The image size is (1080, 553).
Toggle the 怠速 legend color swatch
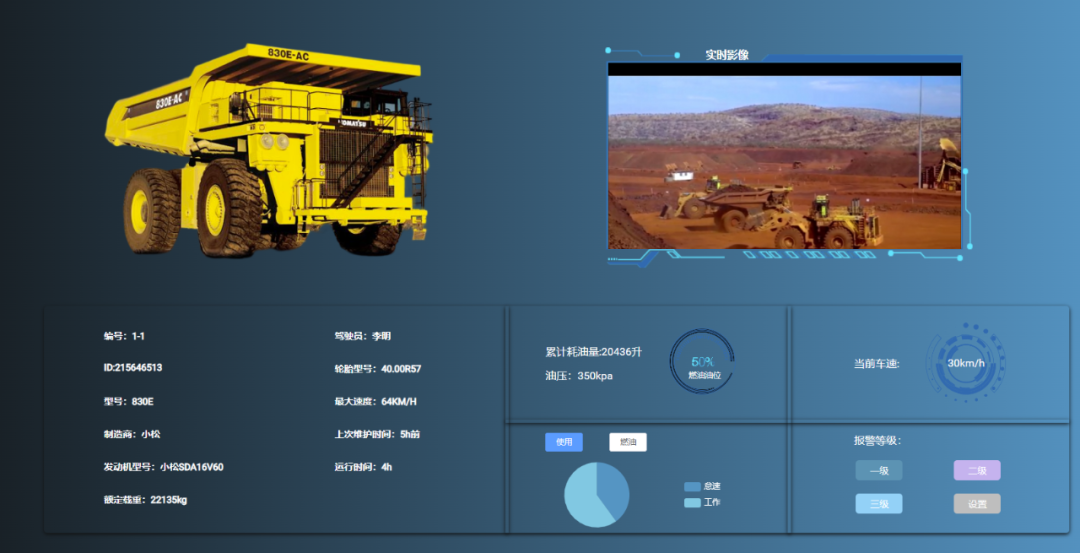tap(692, 486)
